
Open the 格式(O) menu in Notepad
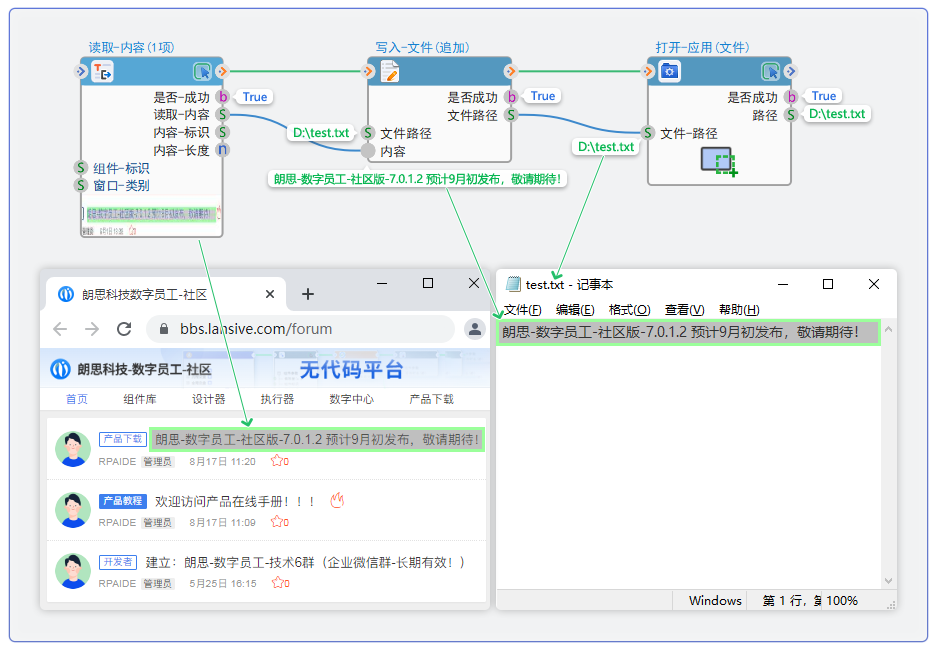tap(629, 310)
